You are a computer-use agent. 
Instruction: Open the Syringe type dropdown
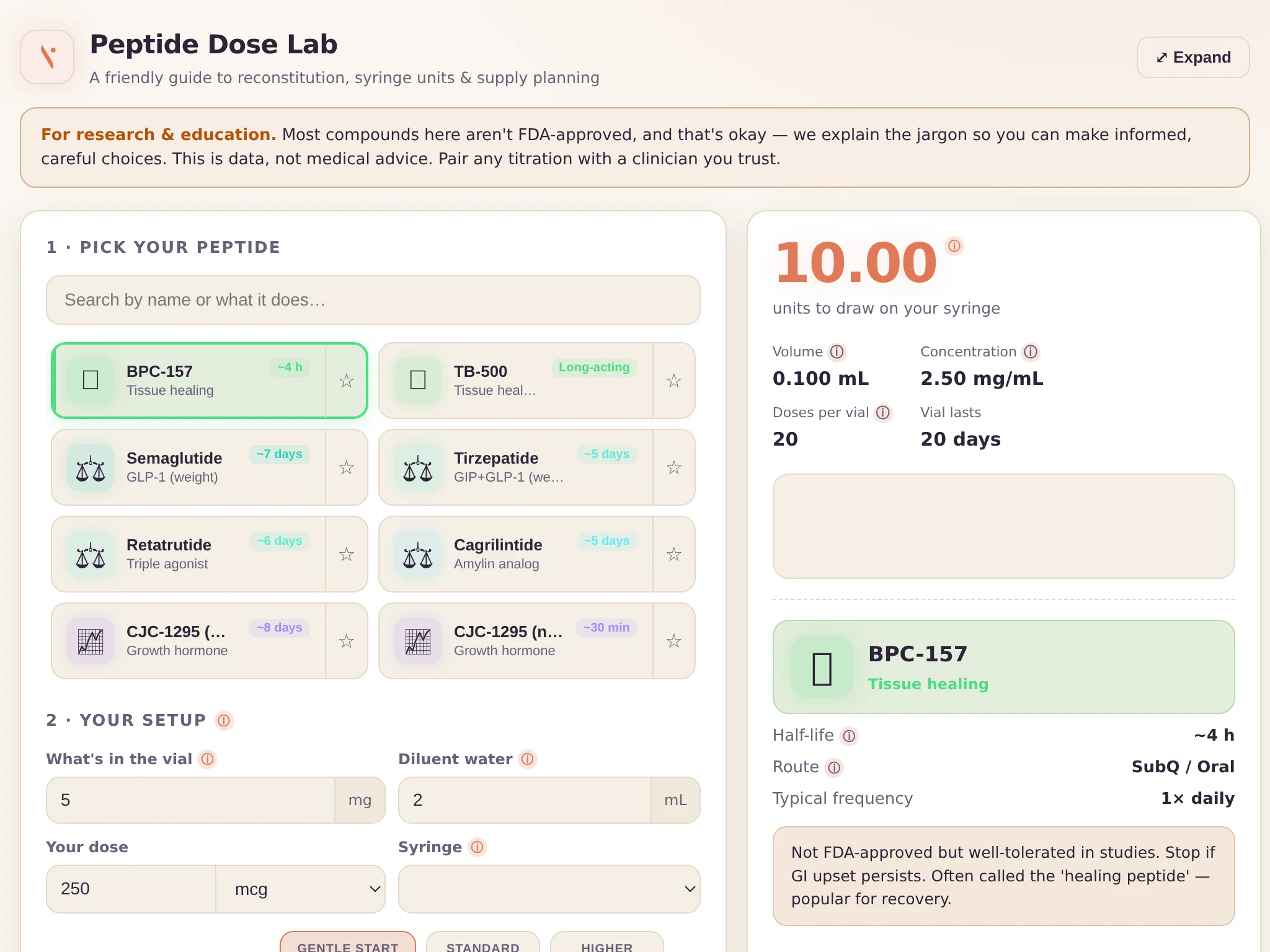point(549,889)
